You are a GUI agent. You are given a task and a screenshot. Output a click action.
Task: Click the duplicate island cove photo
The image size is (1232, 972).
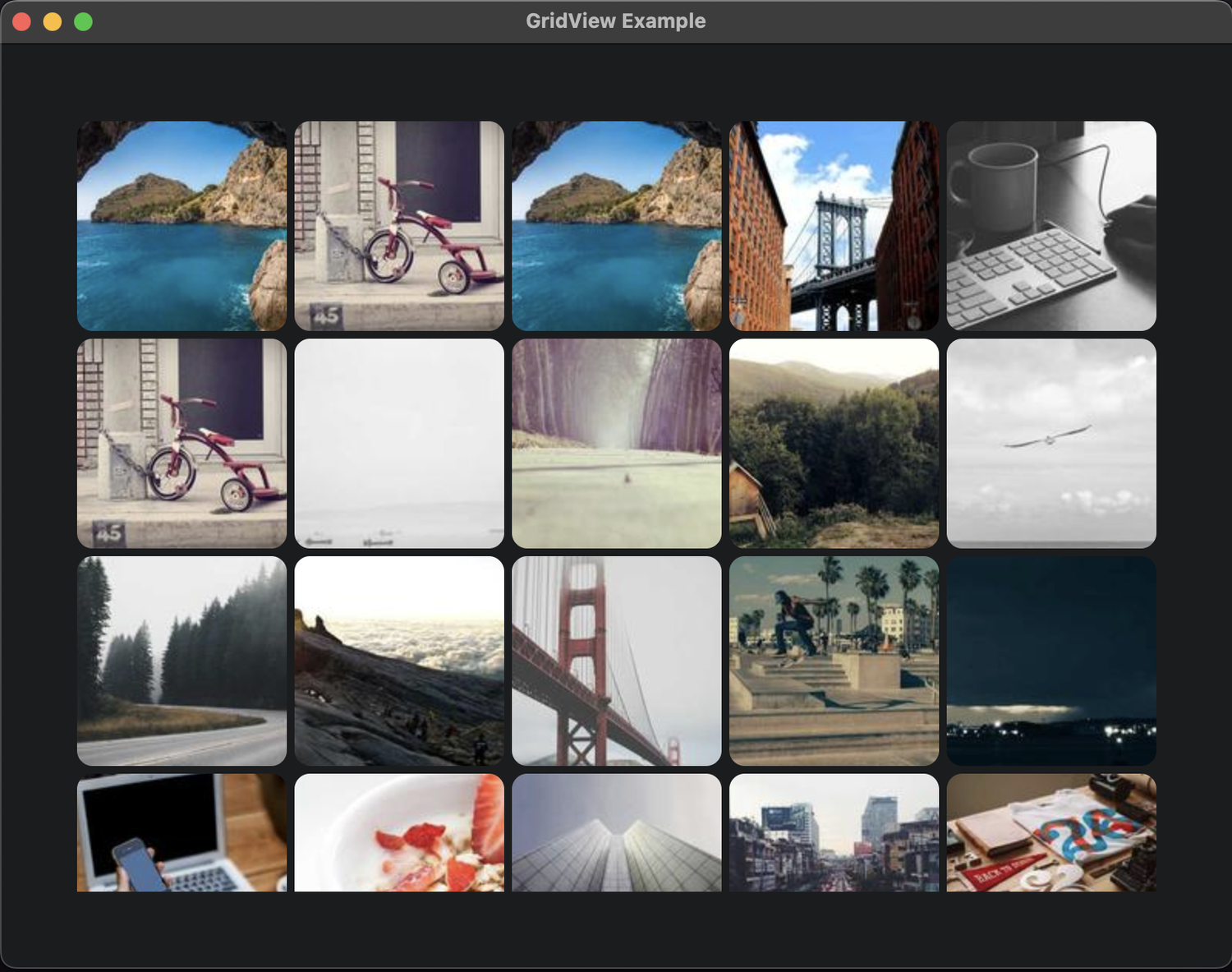click(616, 226)
